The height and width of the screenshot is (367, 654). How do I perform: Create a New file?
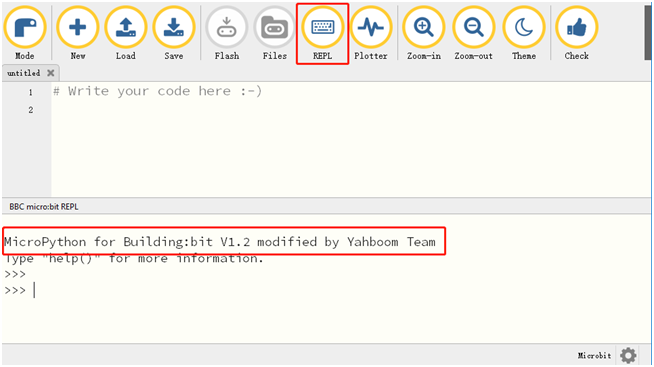click(x=78, y=33)
